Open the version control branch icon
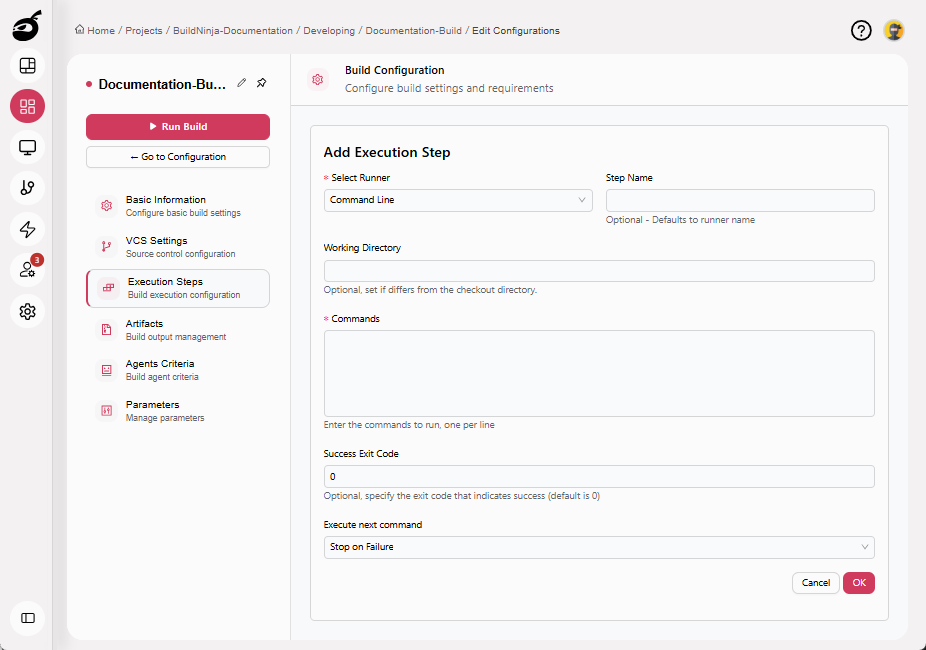This screenshot has height=650, width=926. [x=27, y=188]
